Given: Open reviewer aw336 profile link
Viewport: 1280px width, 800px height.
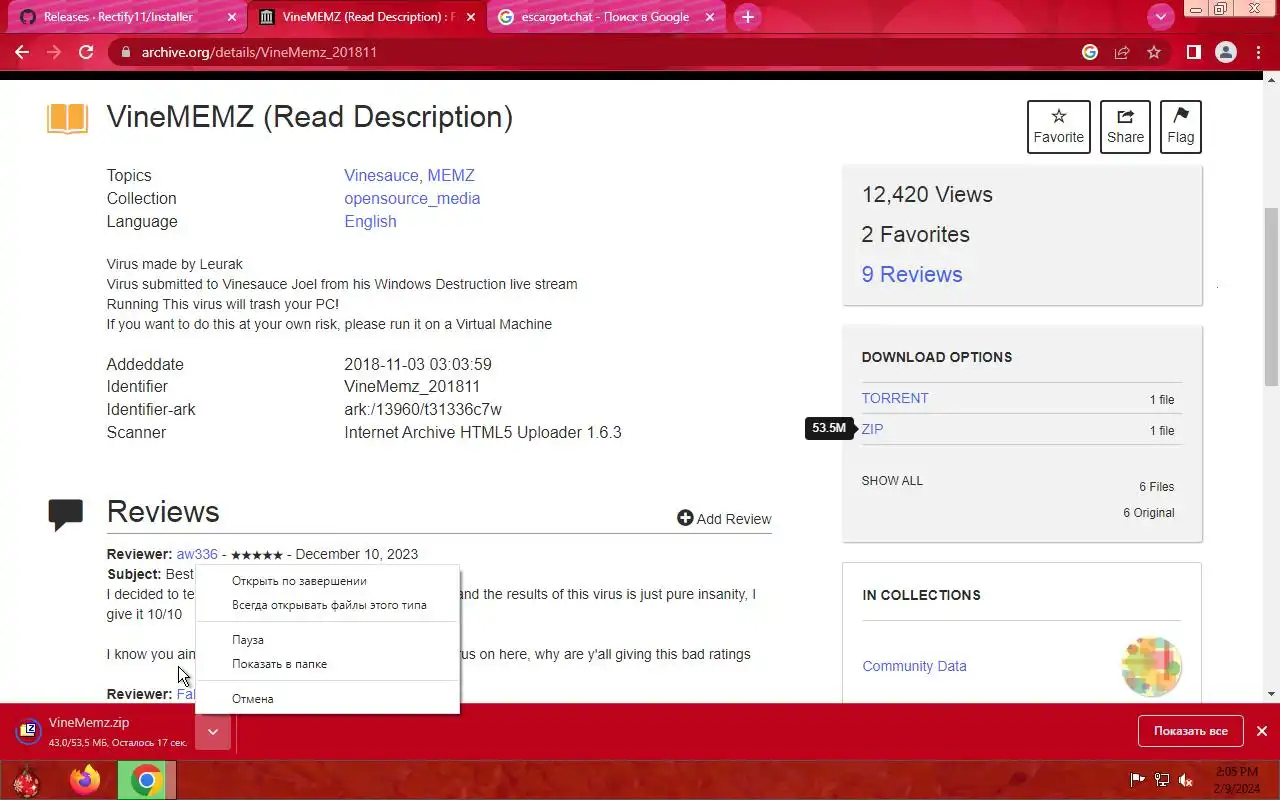Looking at the screenshot, I should 197,554.
